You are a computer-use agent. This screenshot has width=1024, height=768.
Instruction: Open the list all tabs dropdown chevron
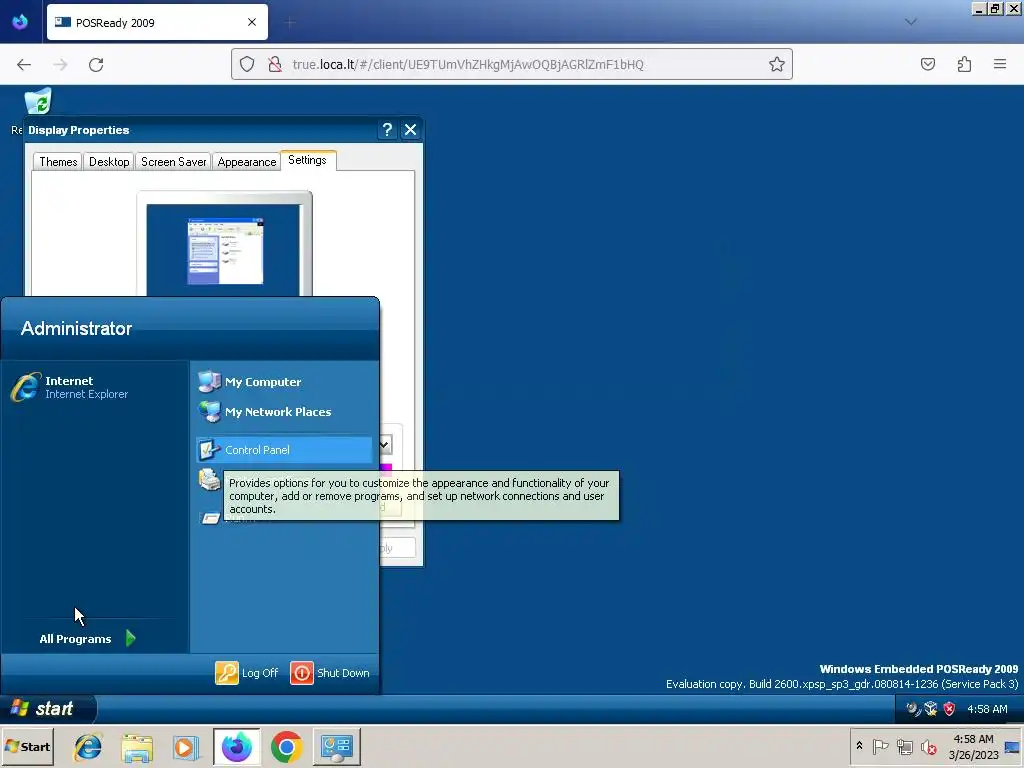click(911, 22)
